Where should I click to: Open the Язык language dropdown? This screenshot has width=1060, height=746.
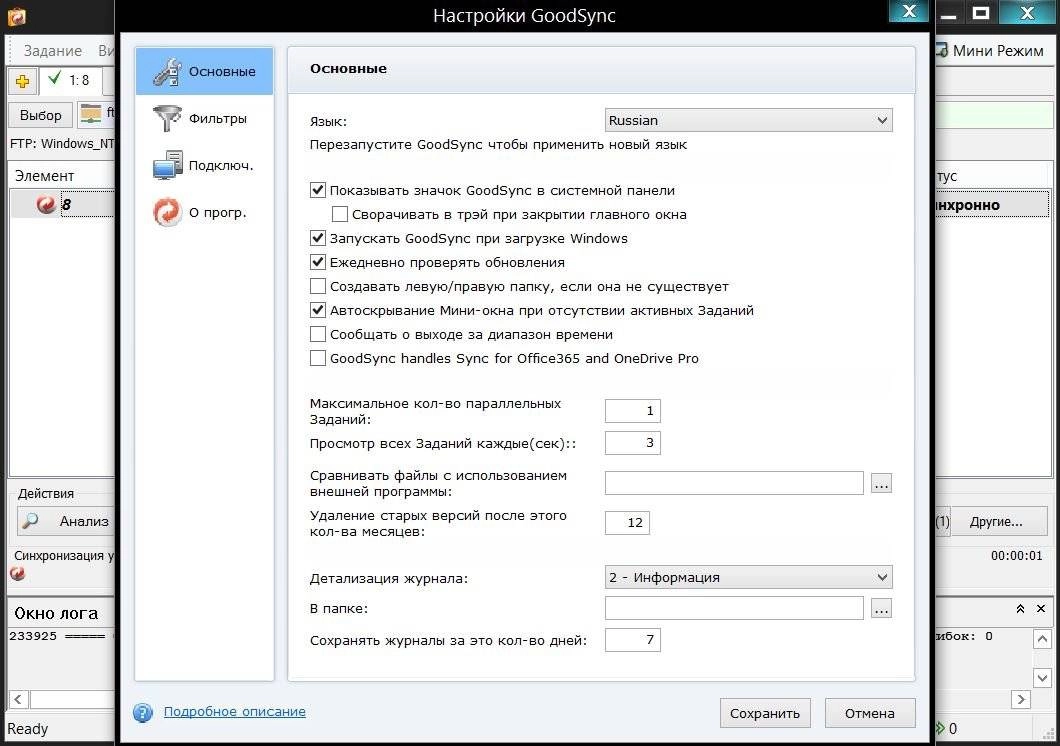pyautogui.click(x=748, y=120)
